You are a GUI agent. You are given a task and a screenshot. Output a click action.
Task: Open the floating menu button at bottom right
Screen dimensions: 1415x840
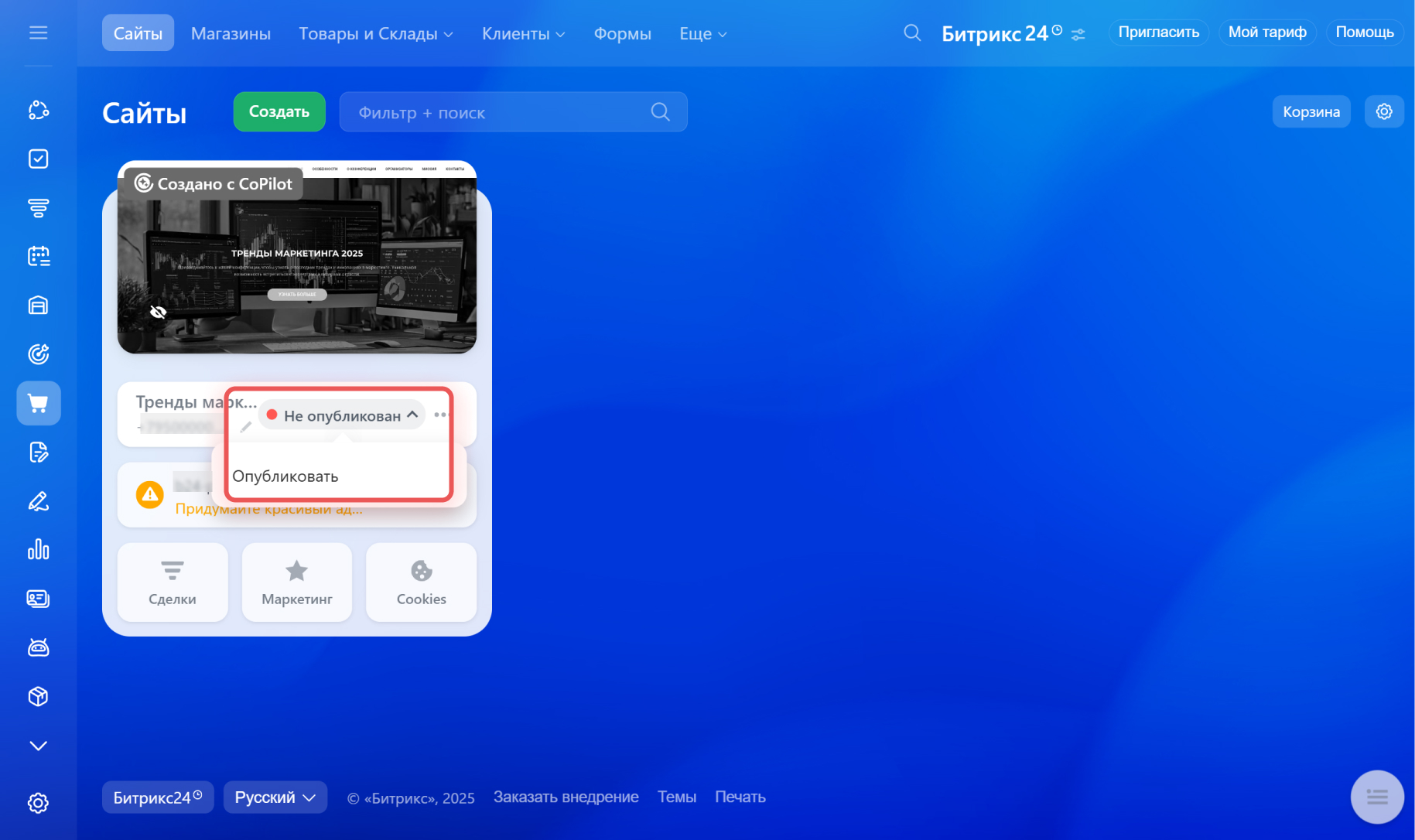point(1377,797)
